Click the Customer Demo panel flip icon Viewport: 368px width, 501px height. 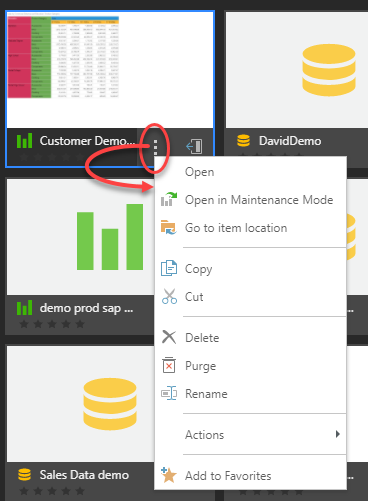coord(194,146)
